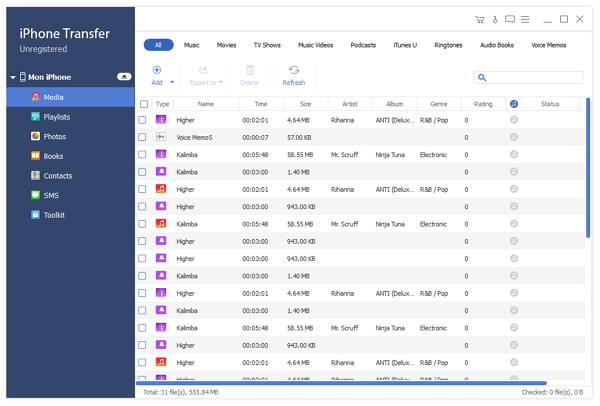Click the phone device icon
Image resolution: width=600 pixels, height=406 pixels.
(x=23, y=77)
